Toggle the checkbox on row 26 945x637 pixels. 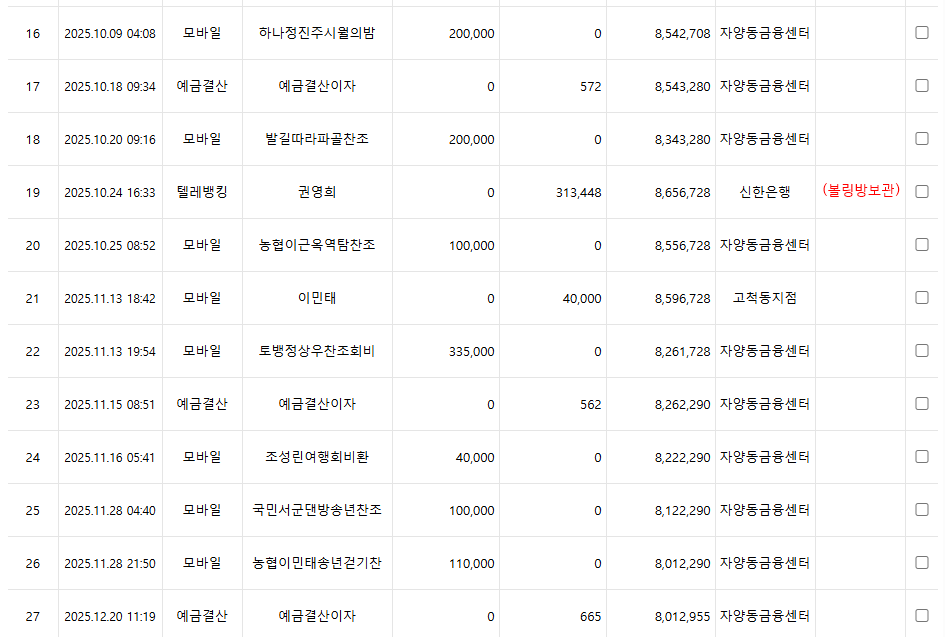point(921,563)
